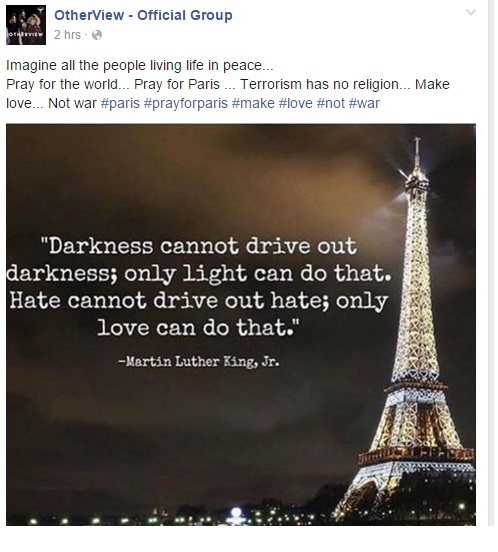Click the "Darkness cannot drive out" quote text
498x552 pixels.
(x=199, y=246)
